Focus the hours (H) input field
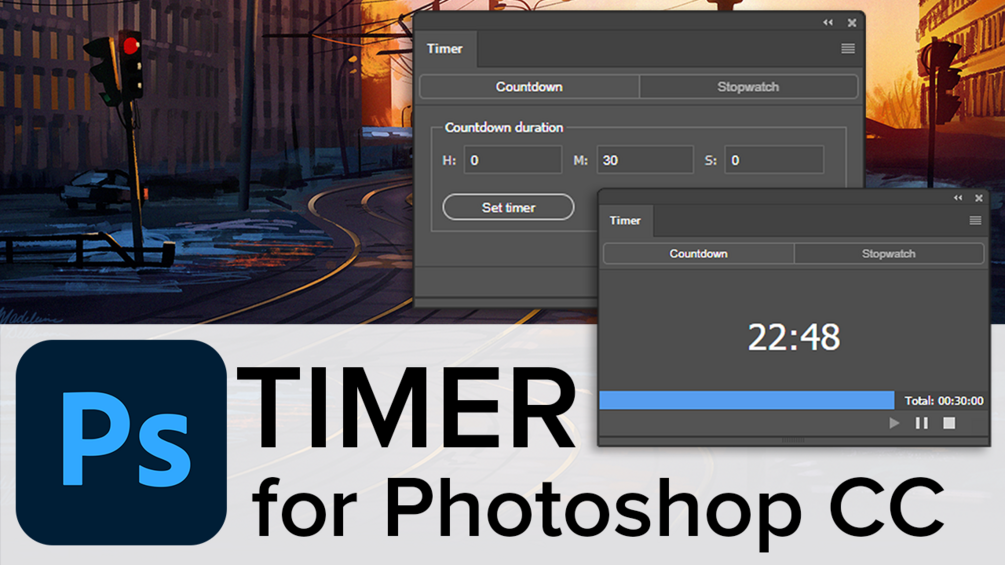 (x=513, y=160)
